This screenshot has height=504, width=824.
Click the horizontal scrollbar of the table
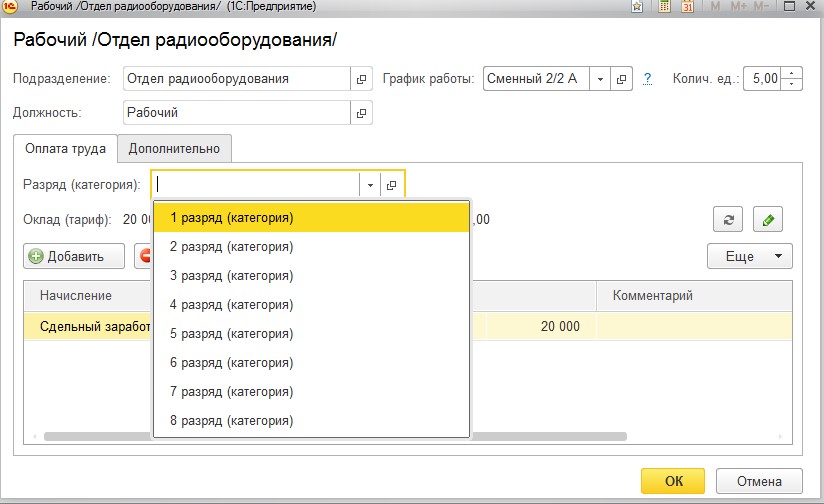335,436
